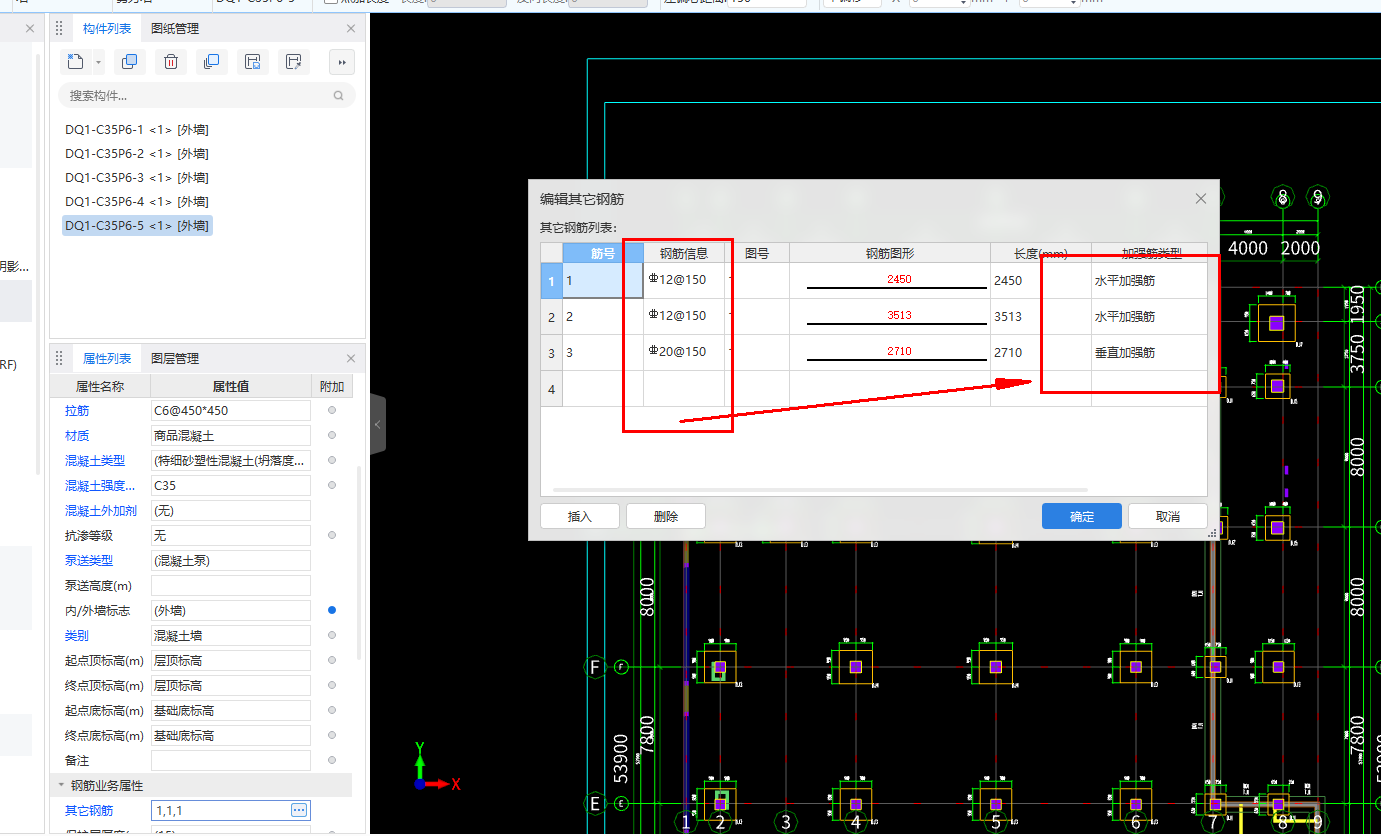The width and height of the screenshot is (1381, 836).
Task: Click the copy component icon
Action: (x=129, y=62)
